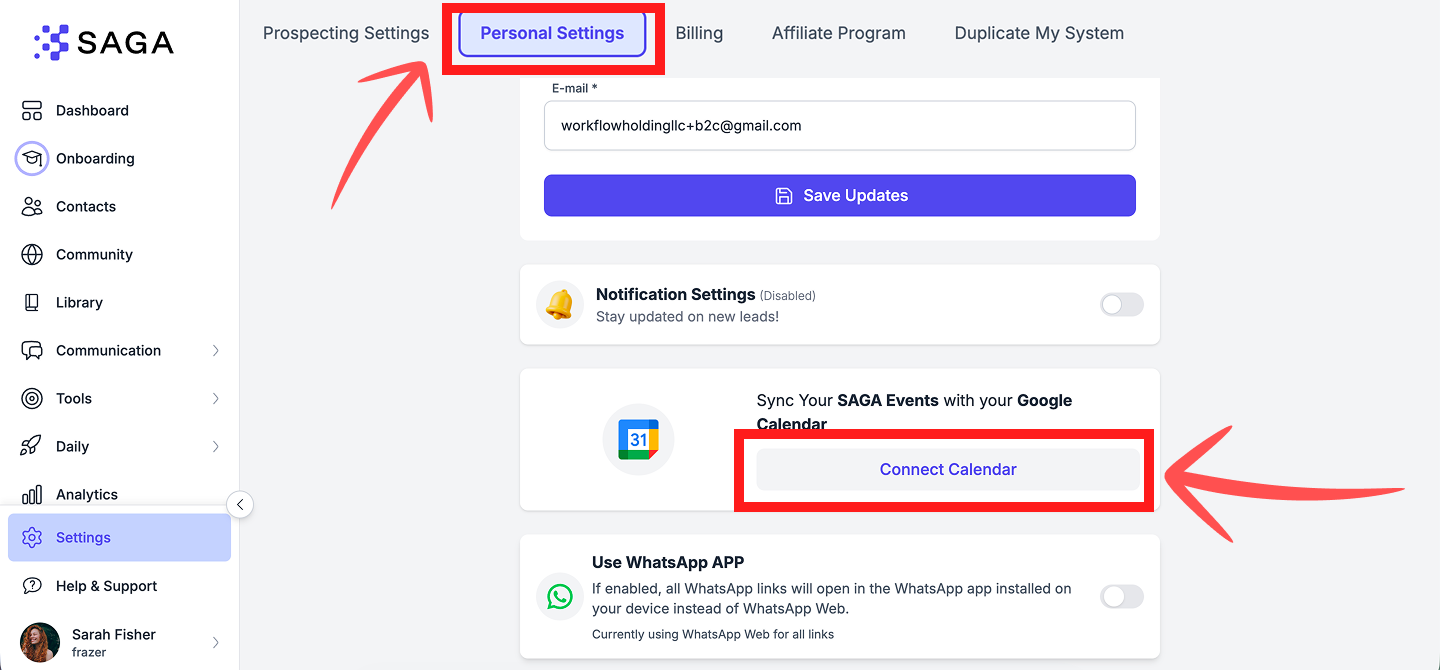
Task: Expand the Communication submenu chevron
Action: tap(216, 350)
